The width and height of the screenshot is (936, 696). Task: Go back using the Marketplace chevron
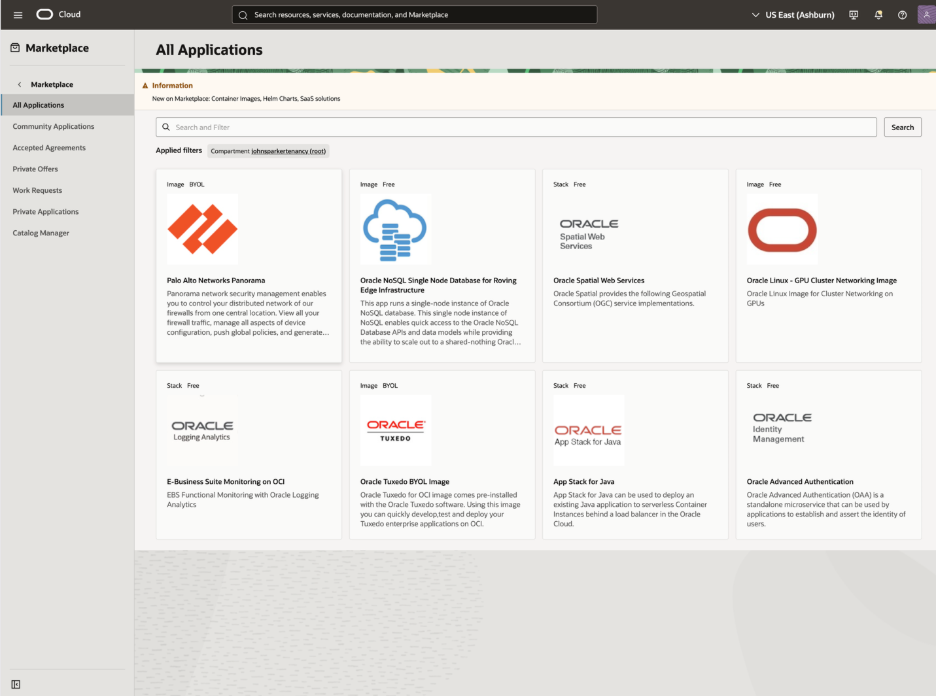(x=19, y=85)
